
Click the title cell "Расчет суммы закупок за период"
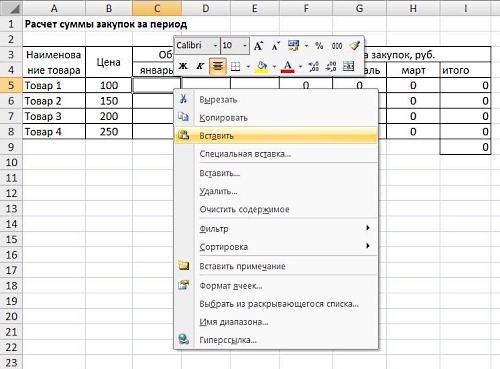click(106, 24)
